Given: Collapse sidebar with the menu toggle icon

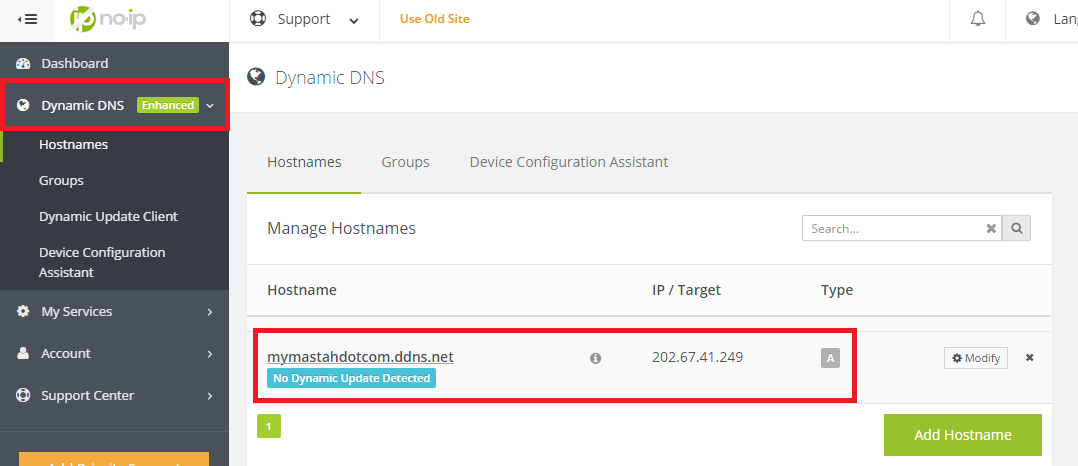Looking at the screenshot, I should 27,19.
